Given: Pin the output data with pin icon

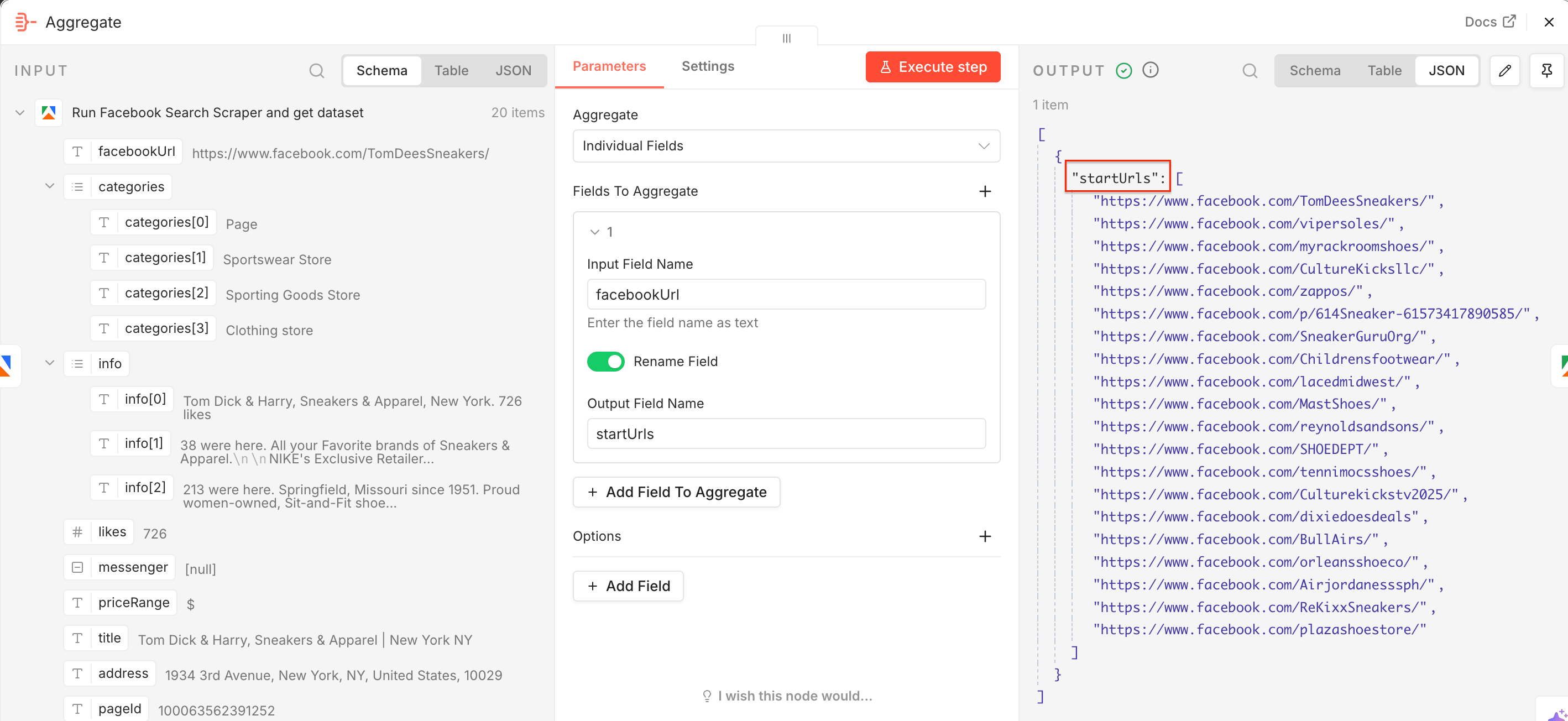Looking at the screenshot, I should click(1546, 71).
